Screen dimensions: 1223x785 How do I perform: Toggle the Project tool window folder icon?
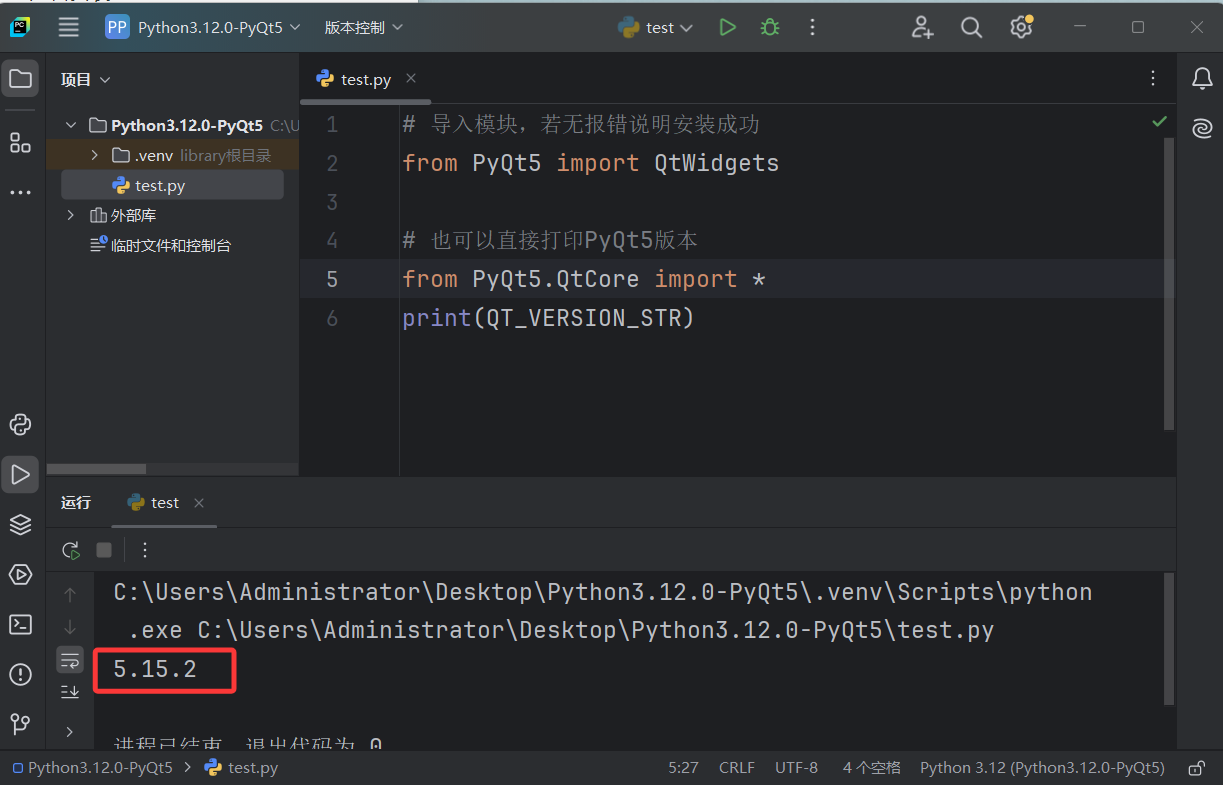pos(20,79)
